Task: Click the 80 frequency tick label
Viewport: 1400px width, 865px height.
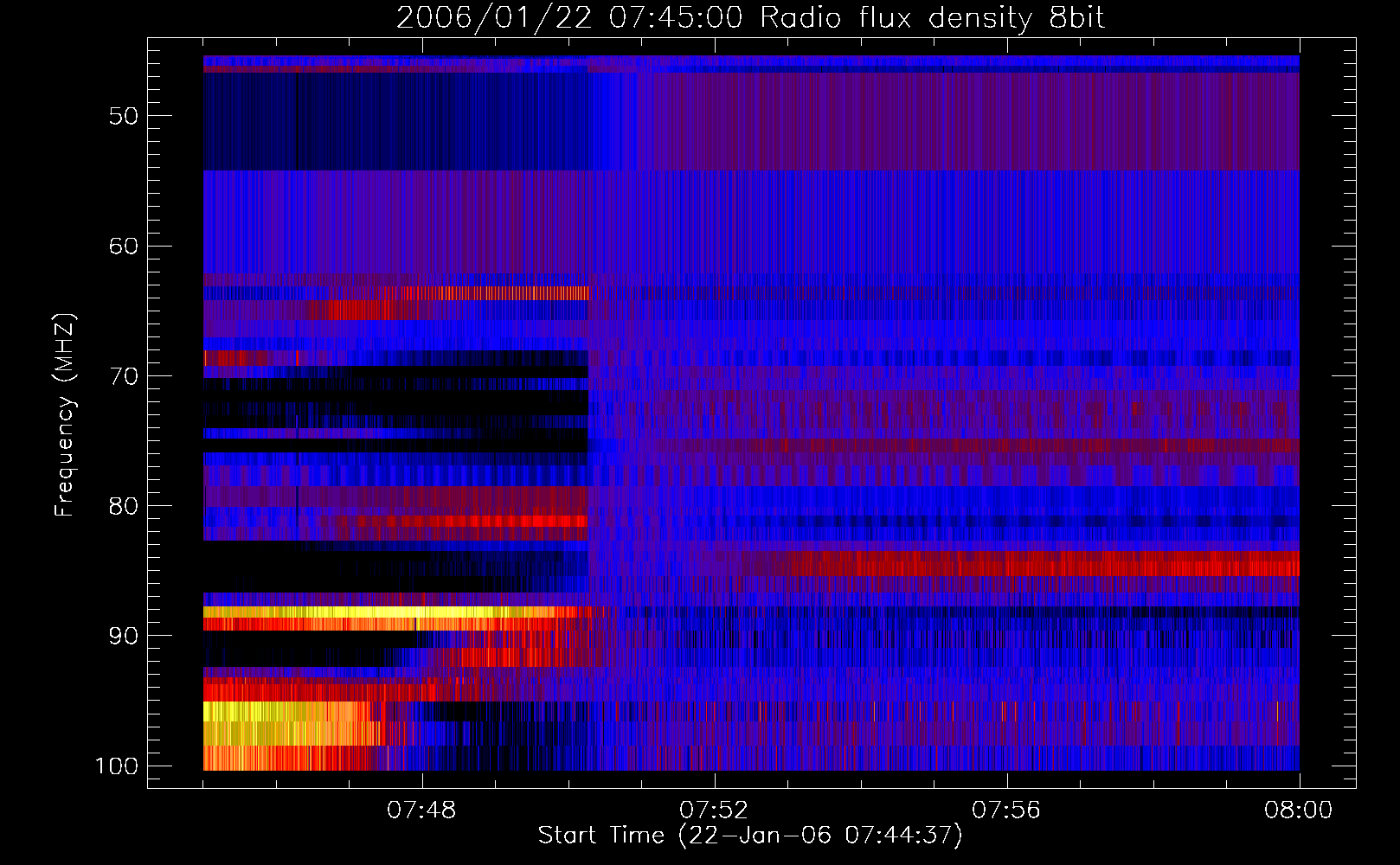Action: click(124, 506)
